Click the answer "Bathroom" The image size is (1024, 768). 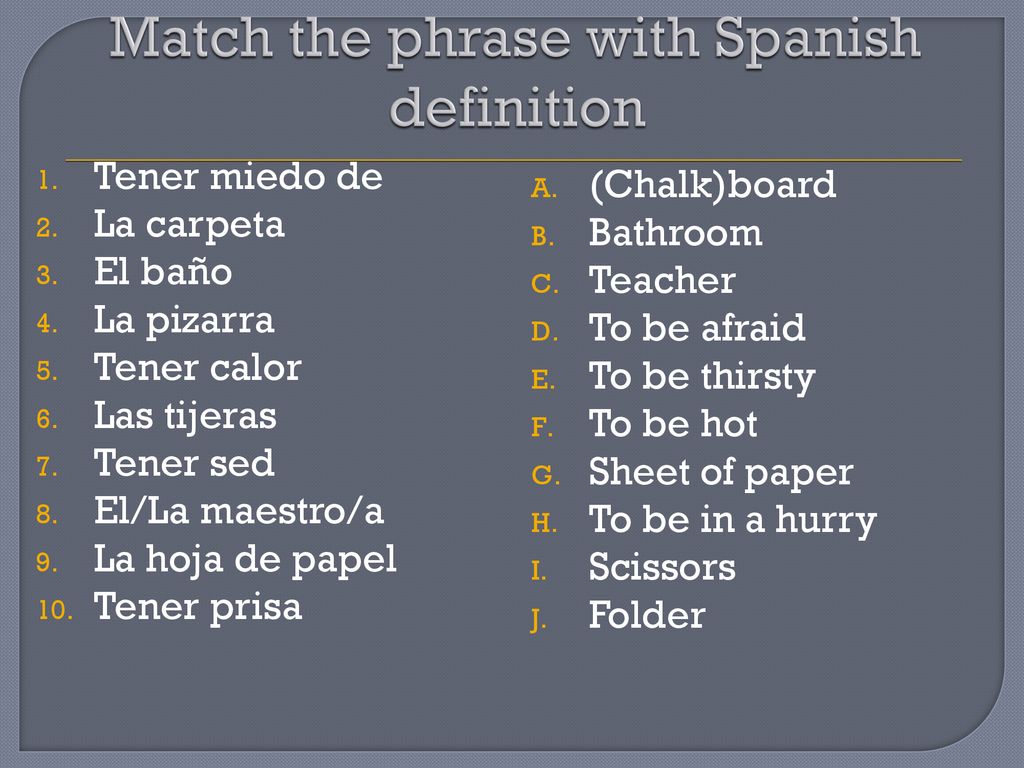(676, 233)
